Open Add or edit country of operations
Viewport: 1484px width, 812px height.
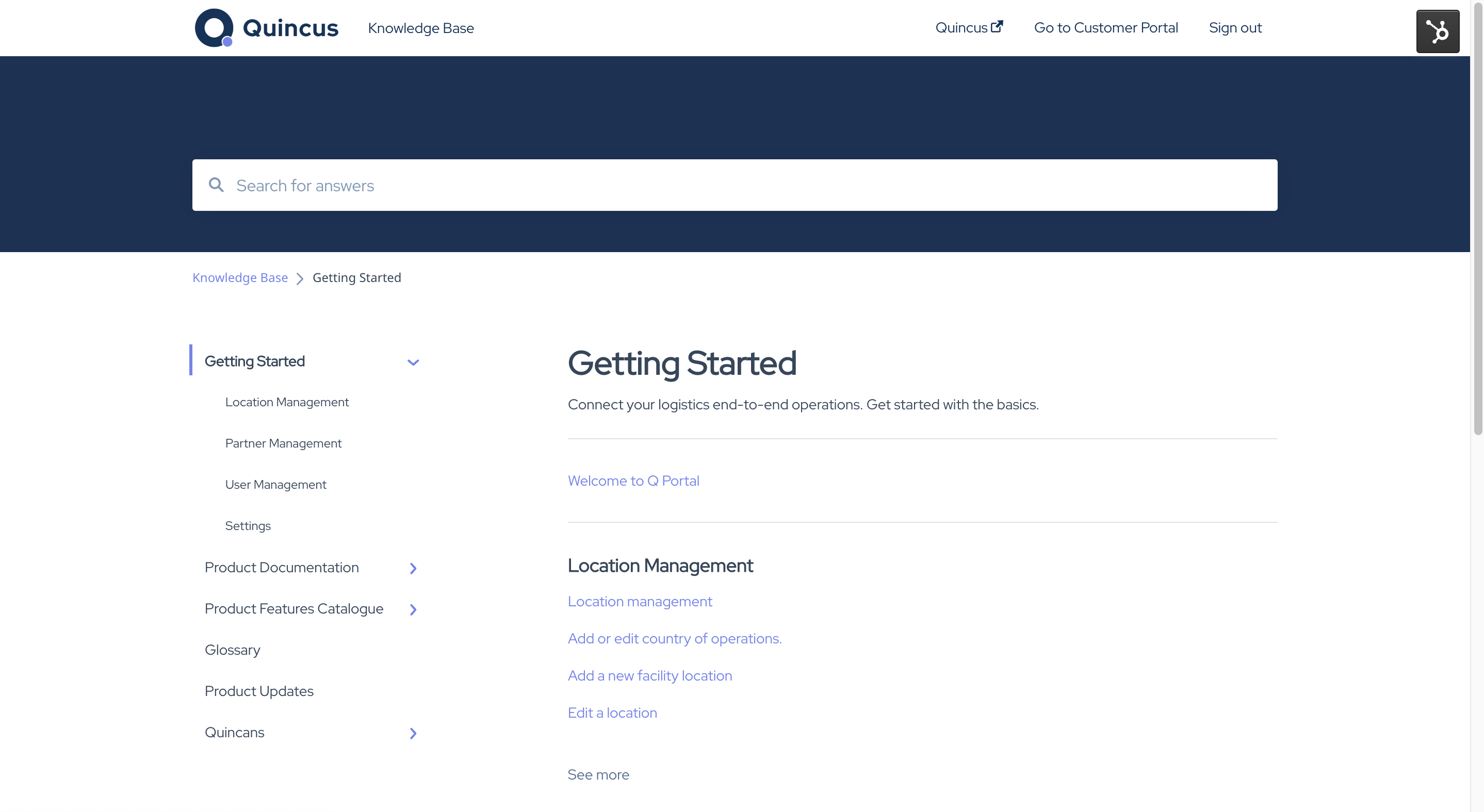[x=675, y=639]
